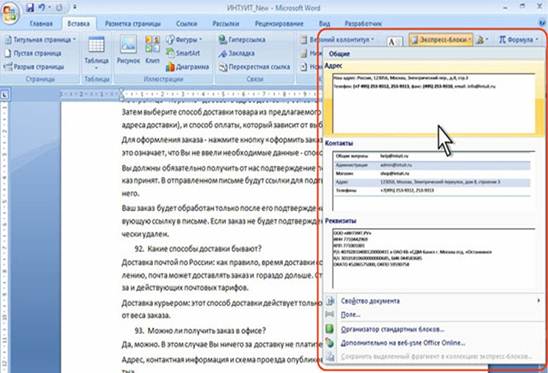Image resolution: width=548 pixels, height=373 pixels.
Task: Open the Клип clip art pane
Action: [x=152, y=50]
